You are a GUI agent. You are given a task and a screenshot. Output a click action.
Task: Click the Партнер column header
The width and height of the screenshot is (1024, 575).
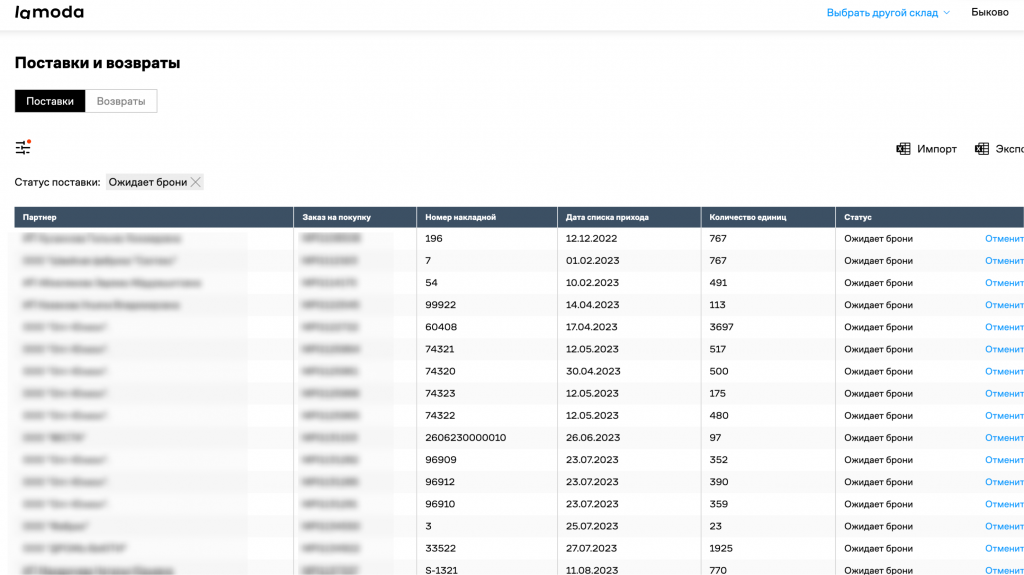point(40,217)
